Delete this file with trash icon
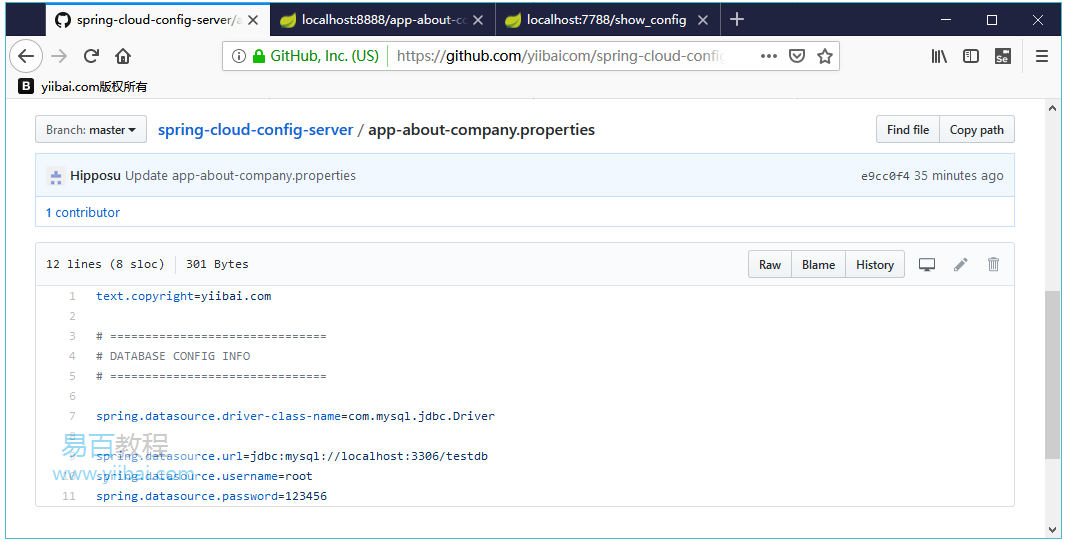 click(993, 265)
